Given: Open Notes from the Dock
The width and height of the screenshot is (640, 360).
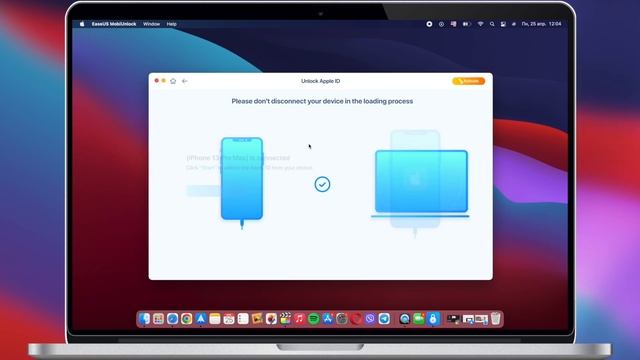Looking at the screenshot, I should (215, 319).
